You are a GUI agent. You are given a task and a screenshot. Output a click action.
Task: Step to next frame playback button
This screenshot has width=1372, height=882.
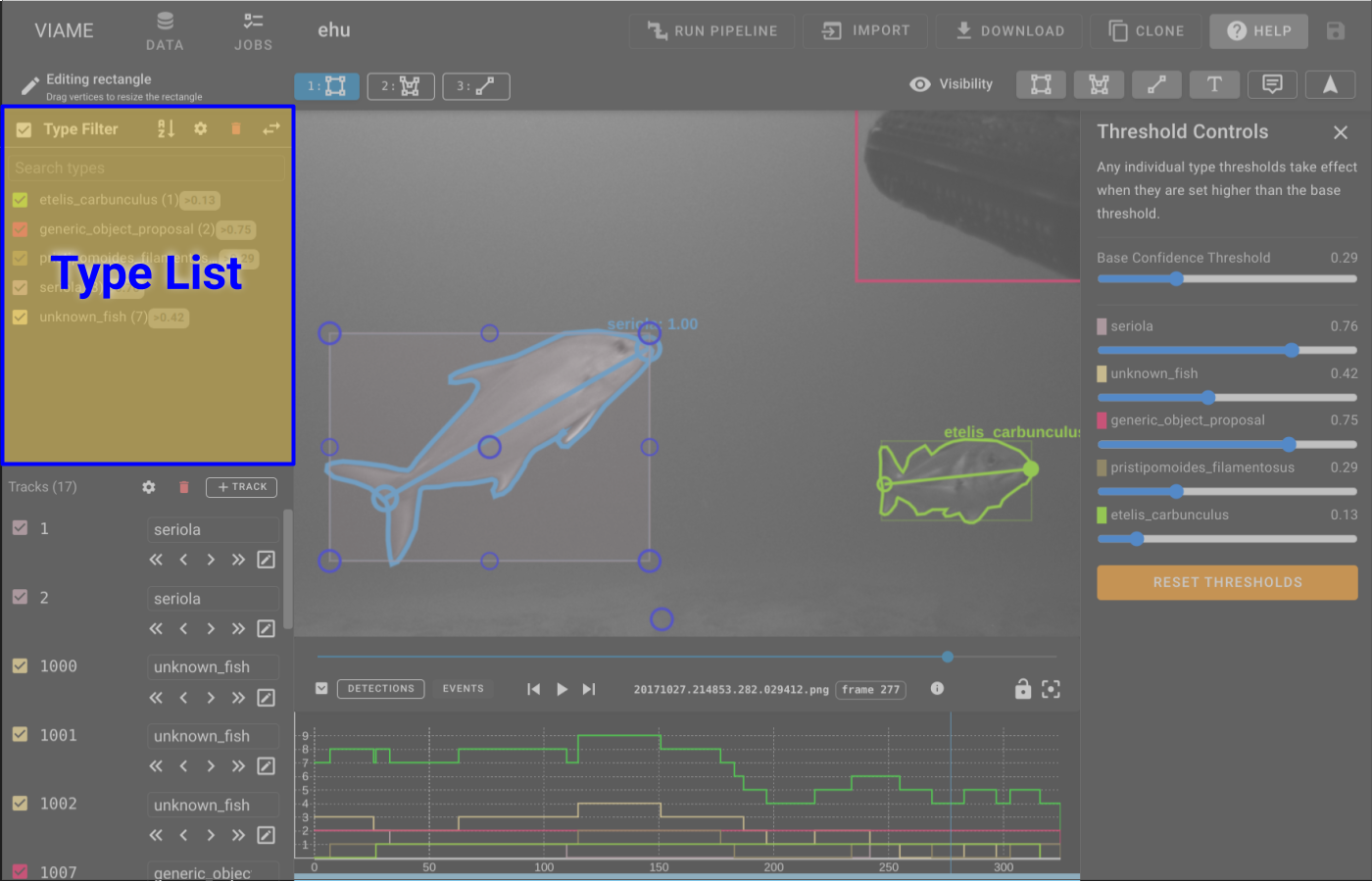pos(589,689)
